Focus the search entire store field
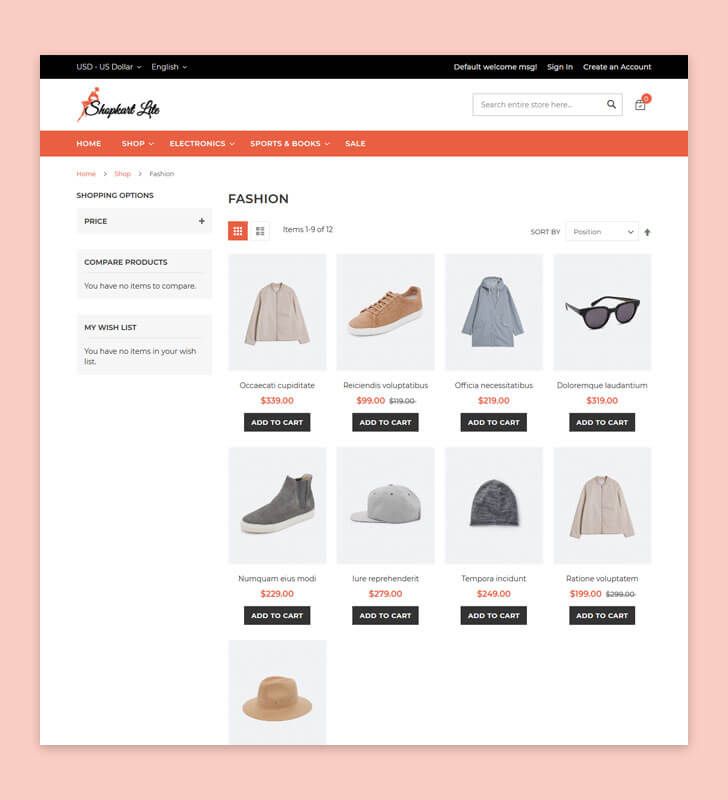This screenshot has height=800, width=728. pyautogui.click(x=538, y=105)
